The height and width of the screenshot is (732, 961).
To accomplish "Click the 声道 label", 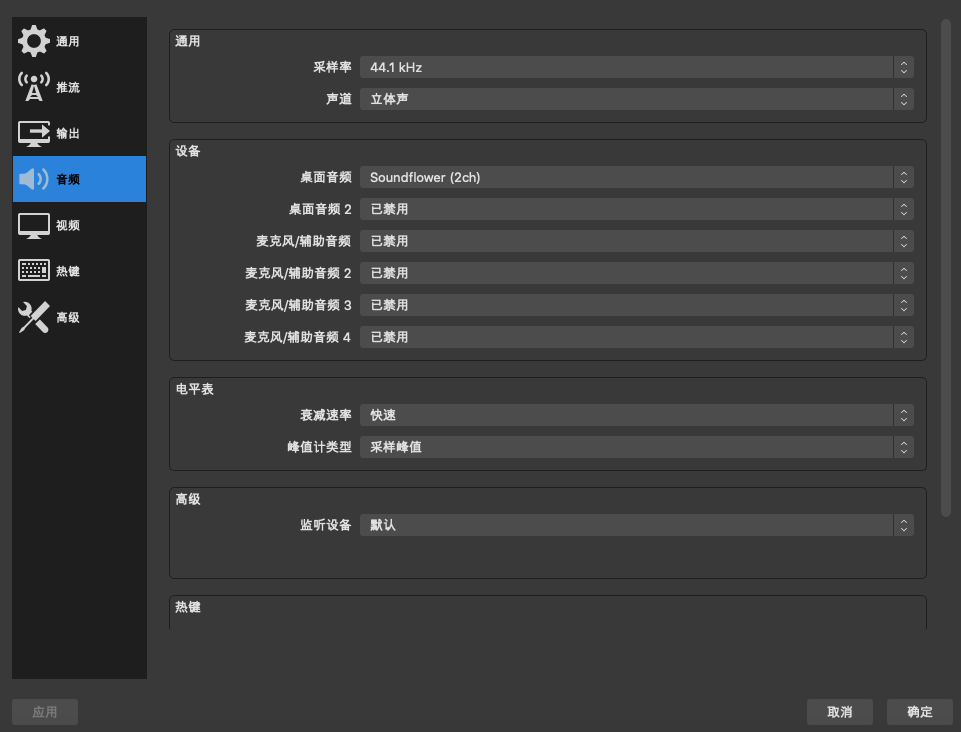I will 339,99.
